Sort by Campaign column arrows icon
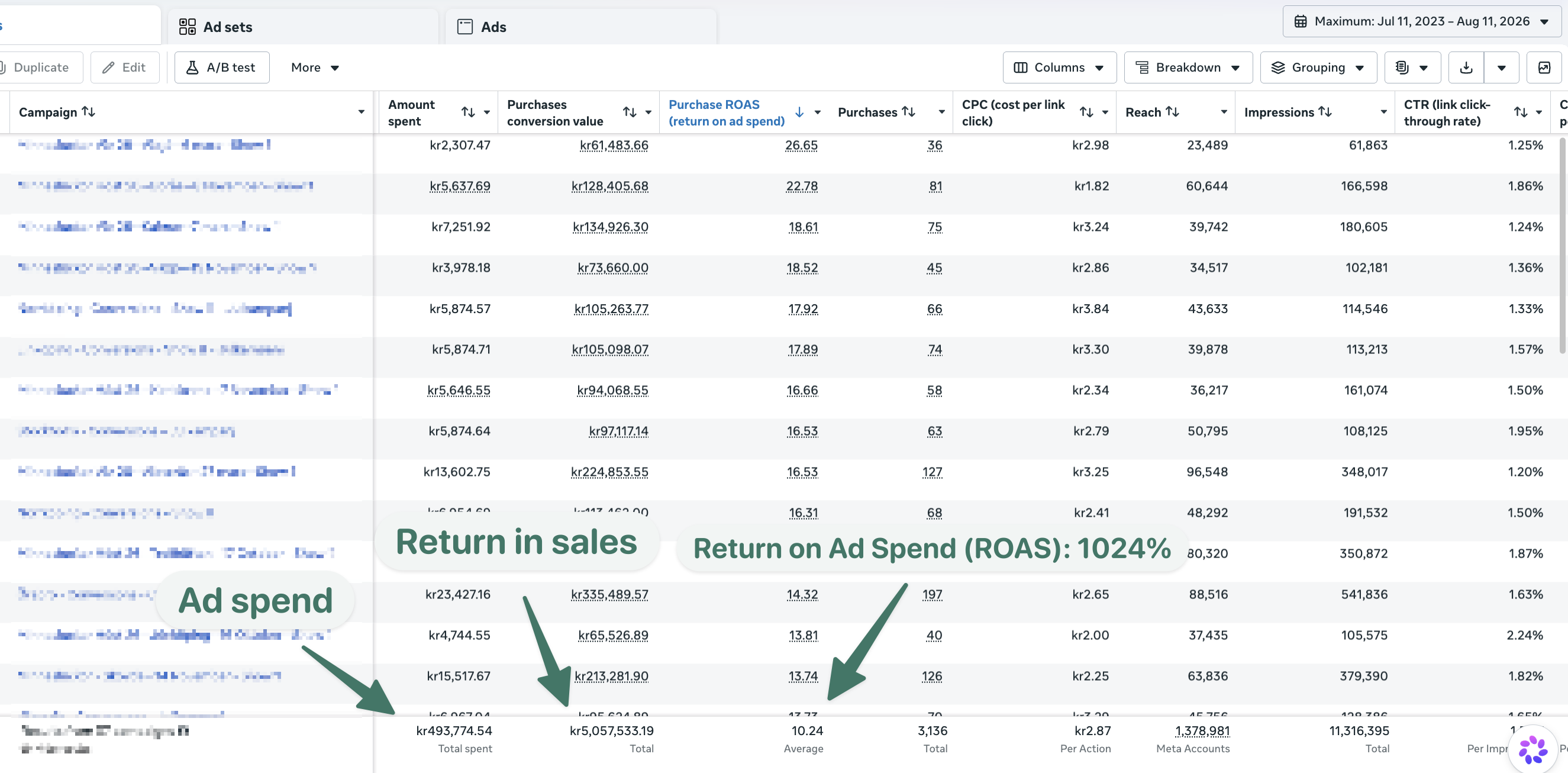Image resolution: width=1568 pixels, height=773 pixels. (x=89, y=111)
